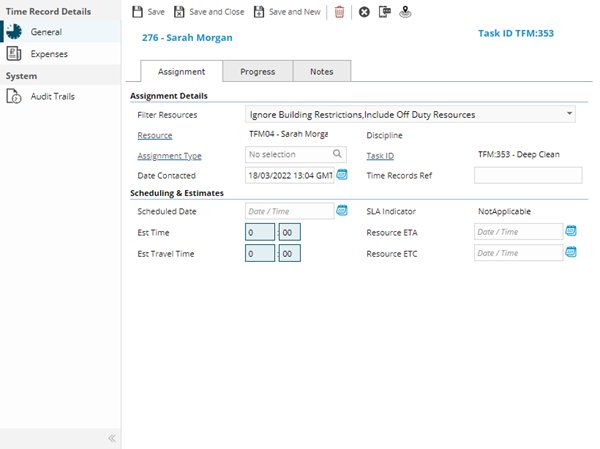Open Audit Trails in the sidebar

[52, 96]
